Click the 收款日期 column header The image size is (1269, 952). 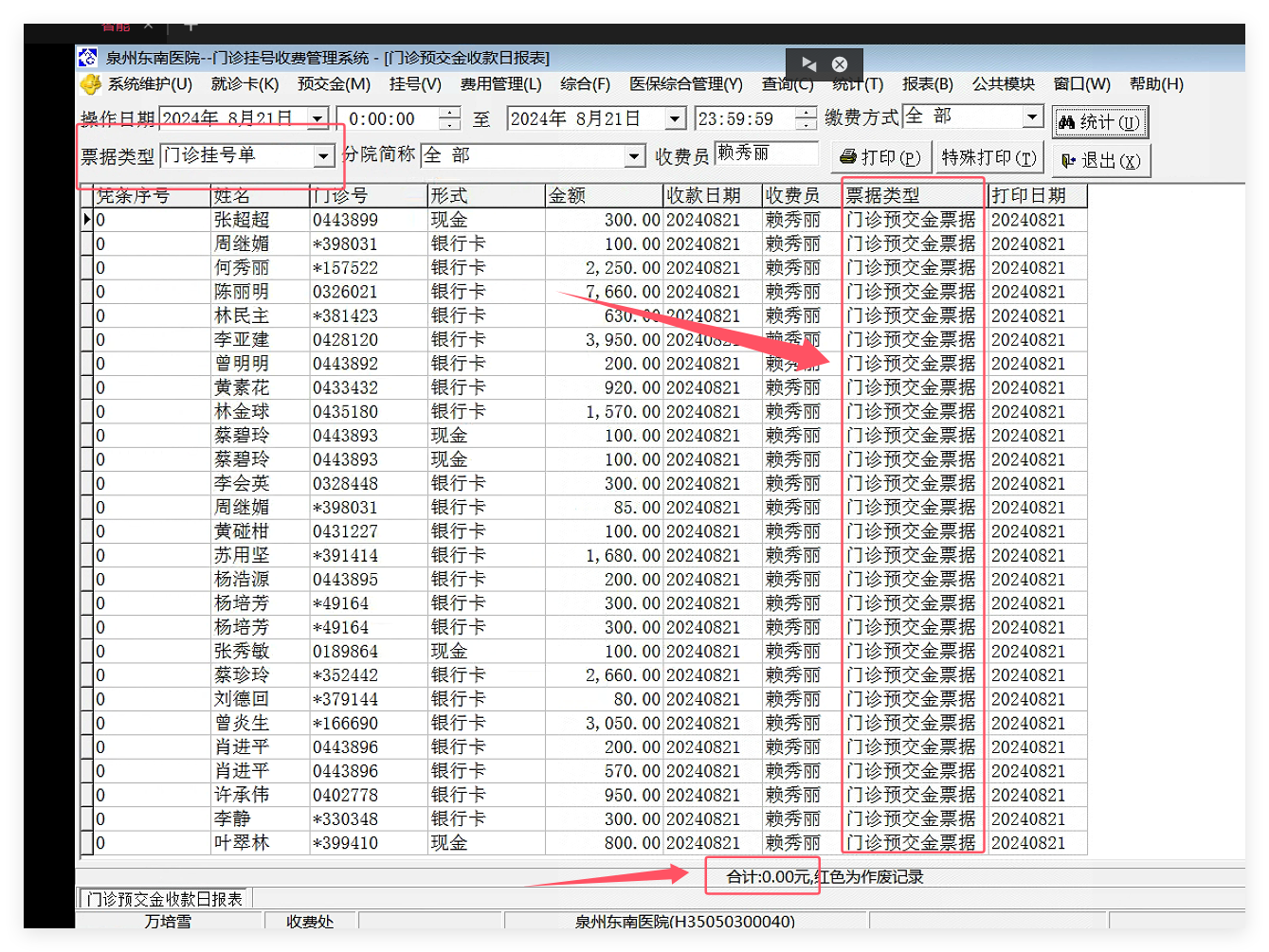(713, 196)
